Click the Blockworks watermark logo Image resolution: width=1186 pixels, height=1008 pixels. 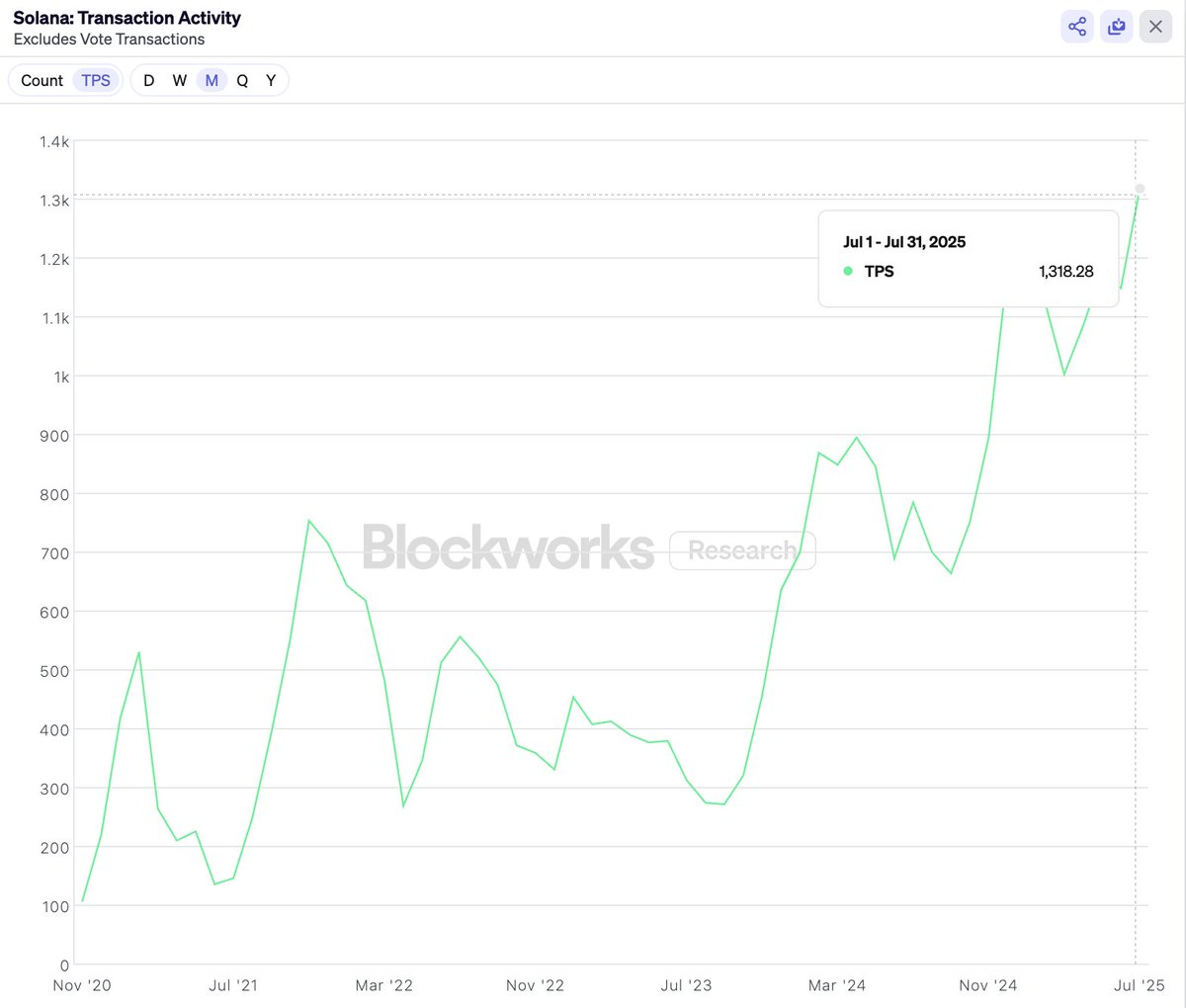[508, 547]
